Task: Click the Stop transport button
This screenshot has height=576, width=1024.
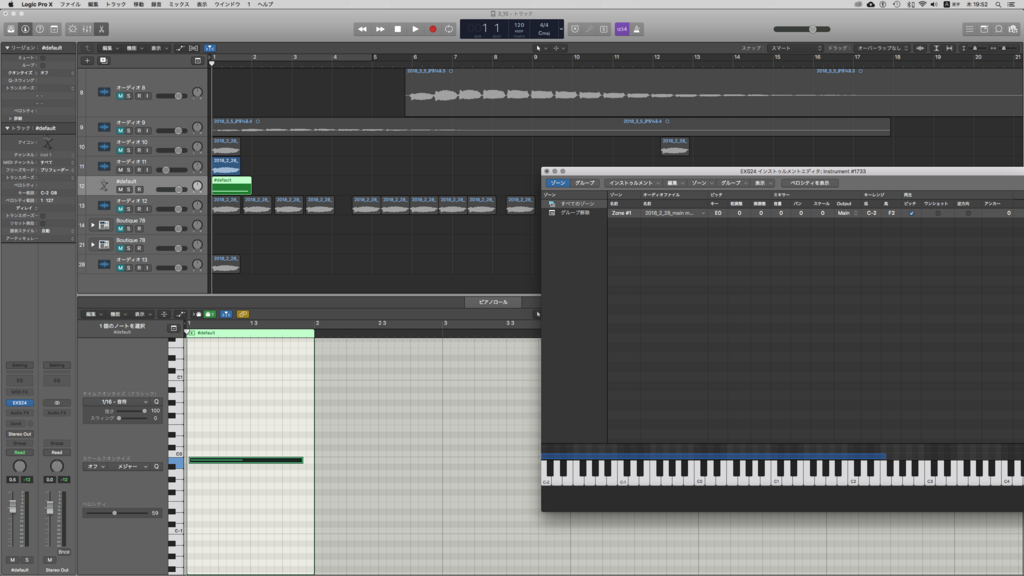Action: pos(398,29)
